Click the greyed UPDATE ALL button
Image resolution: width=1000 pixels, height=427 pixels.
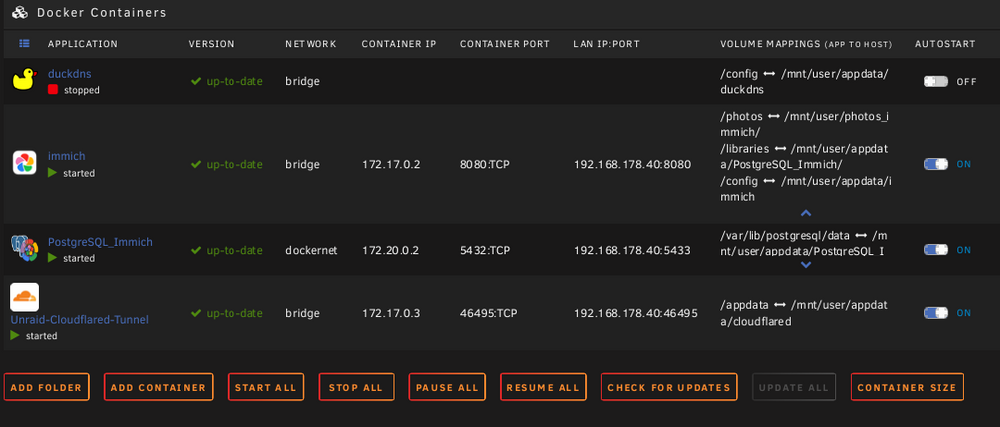pyautogui.click(x=793, y=387)
